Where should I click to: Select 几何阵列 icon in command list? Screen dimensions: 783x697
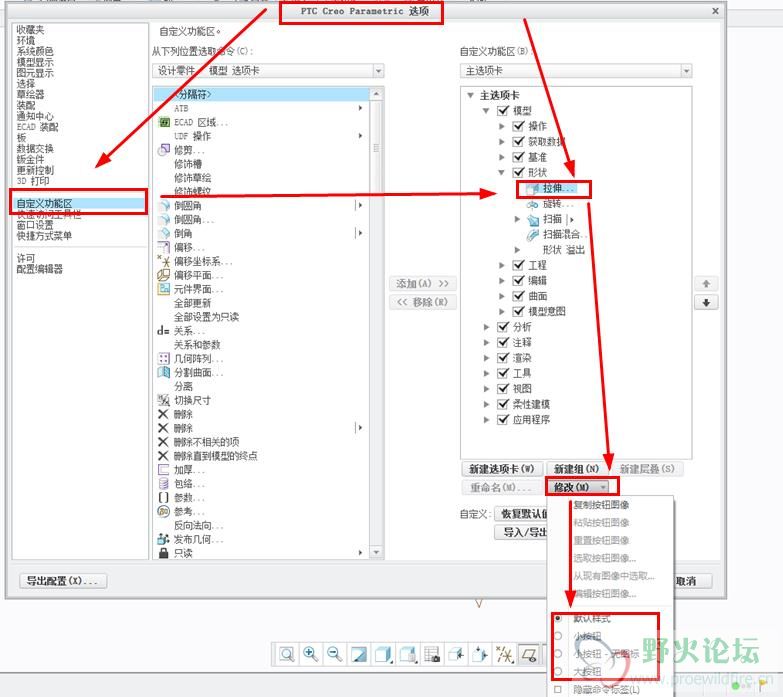coord(164,358)
